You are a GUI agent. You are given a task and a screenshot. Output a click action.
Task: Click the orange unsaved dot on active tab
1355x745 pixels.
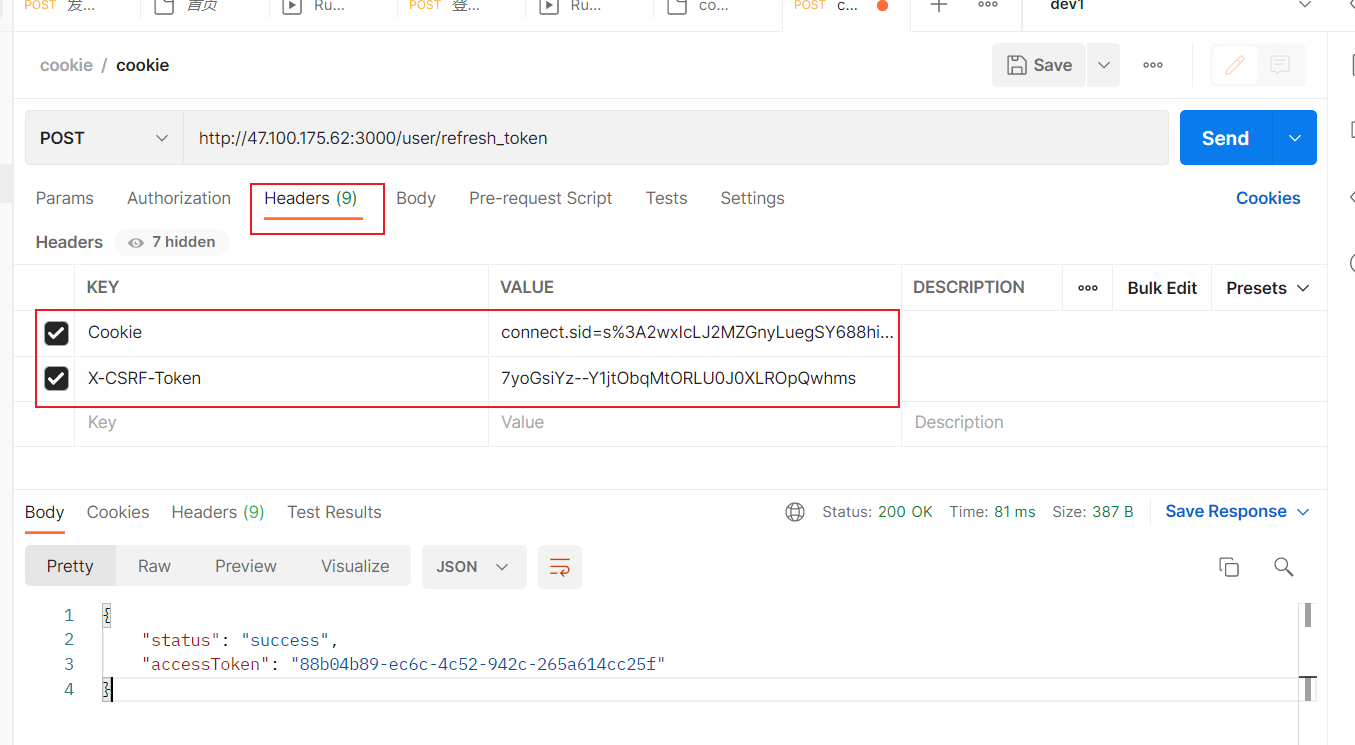pyautogui.click(x=883, y=5)
